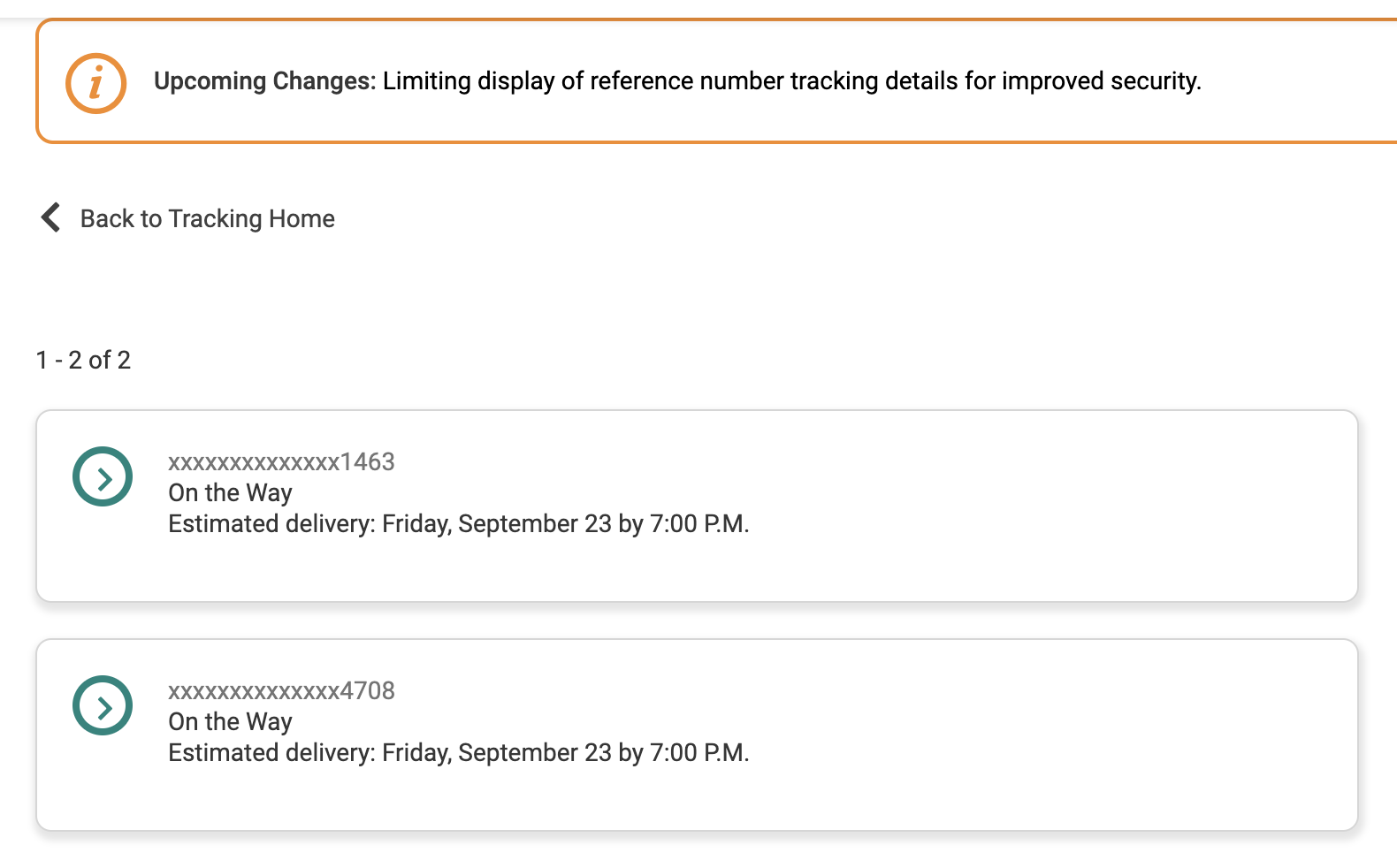Select tracking number ending in 4708

click(x=281, y=690)
